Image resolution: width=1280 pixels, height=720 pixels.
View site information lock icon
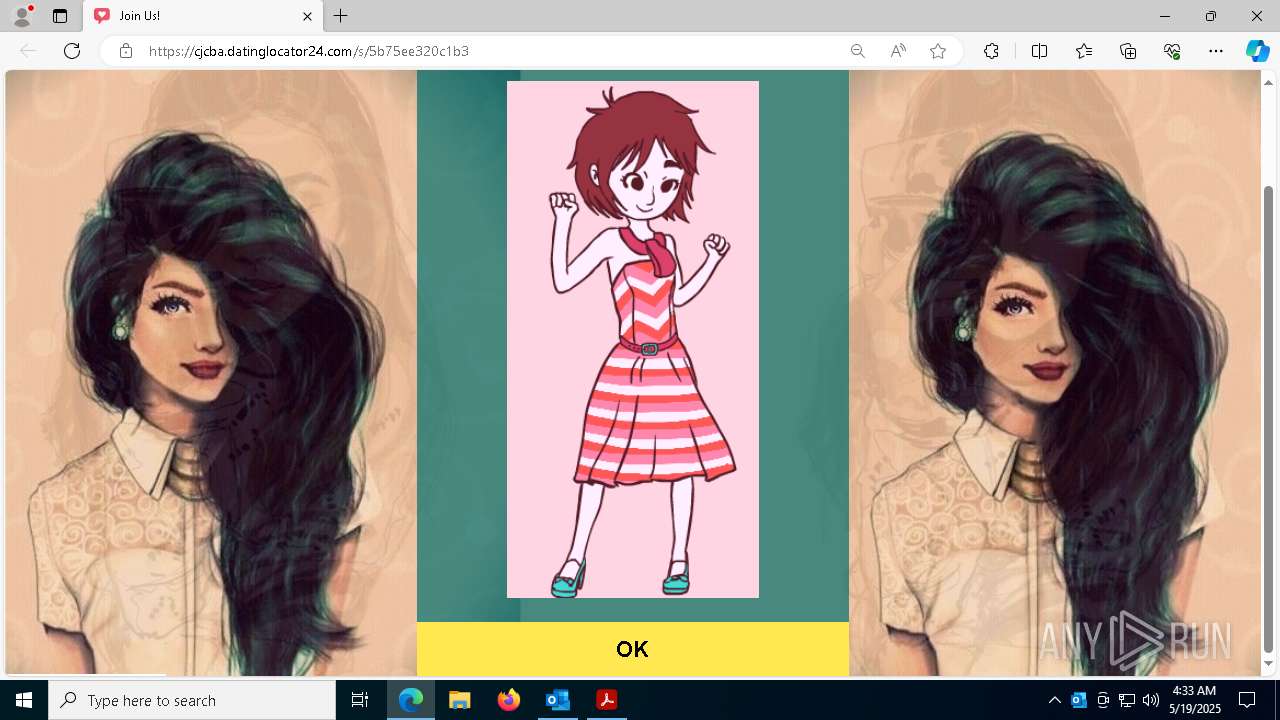(x=126, y=51)
